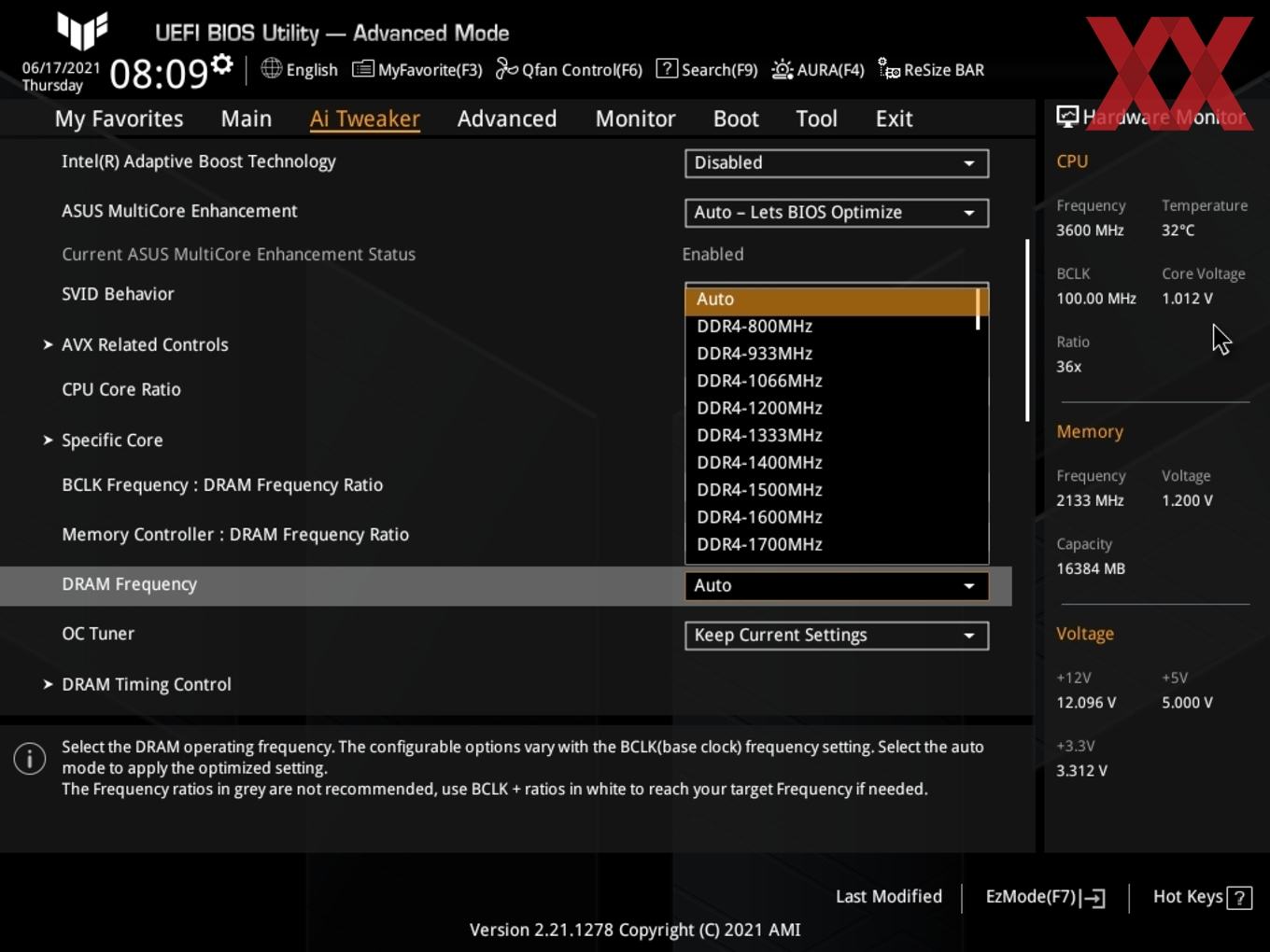Click the EzMode(F7) exit arrow icon

pyautogui.click(x=1093, y=898)
